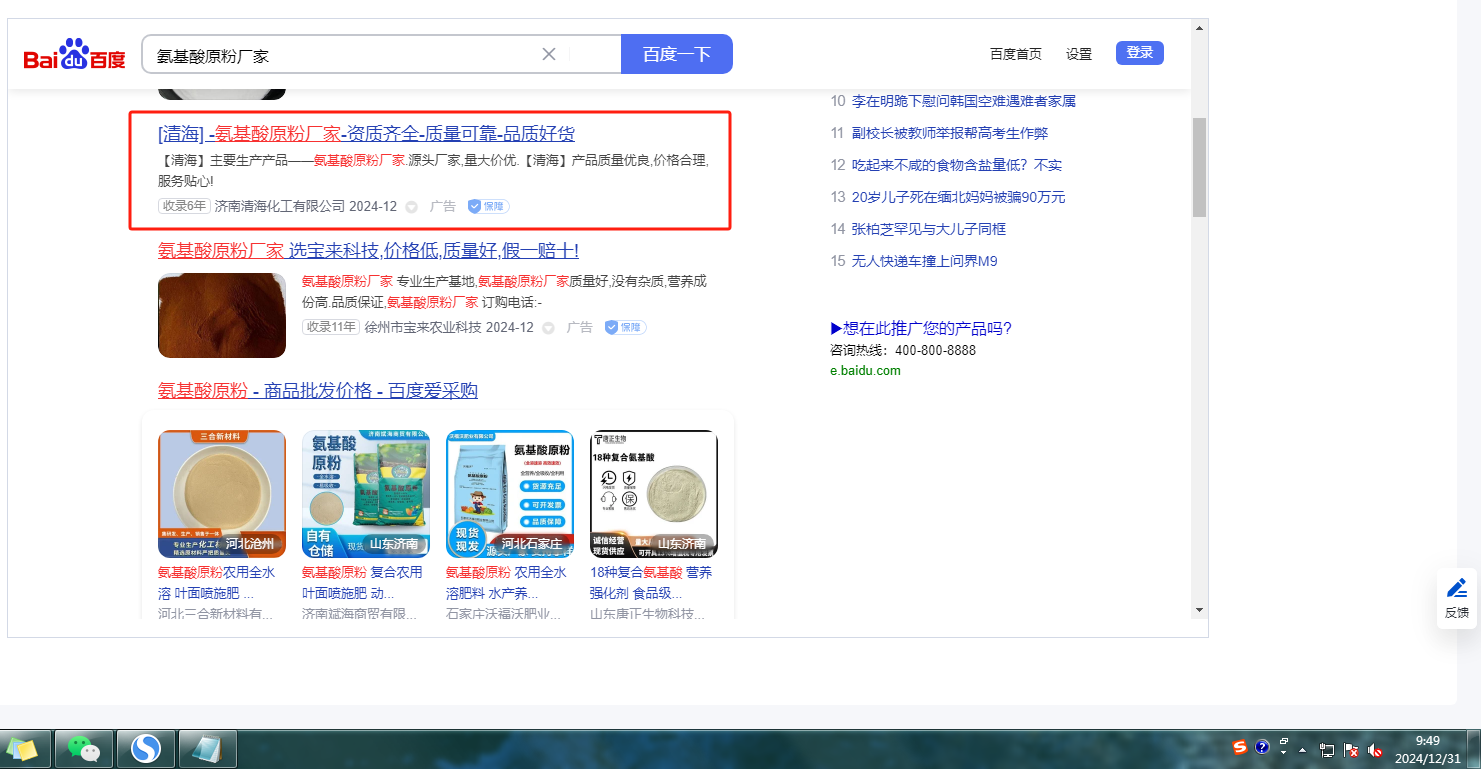Open the 清海 氨基酸原粉厂家 ad result title
The image size is (1481, 769).
366,134
